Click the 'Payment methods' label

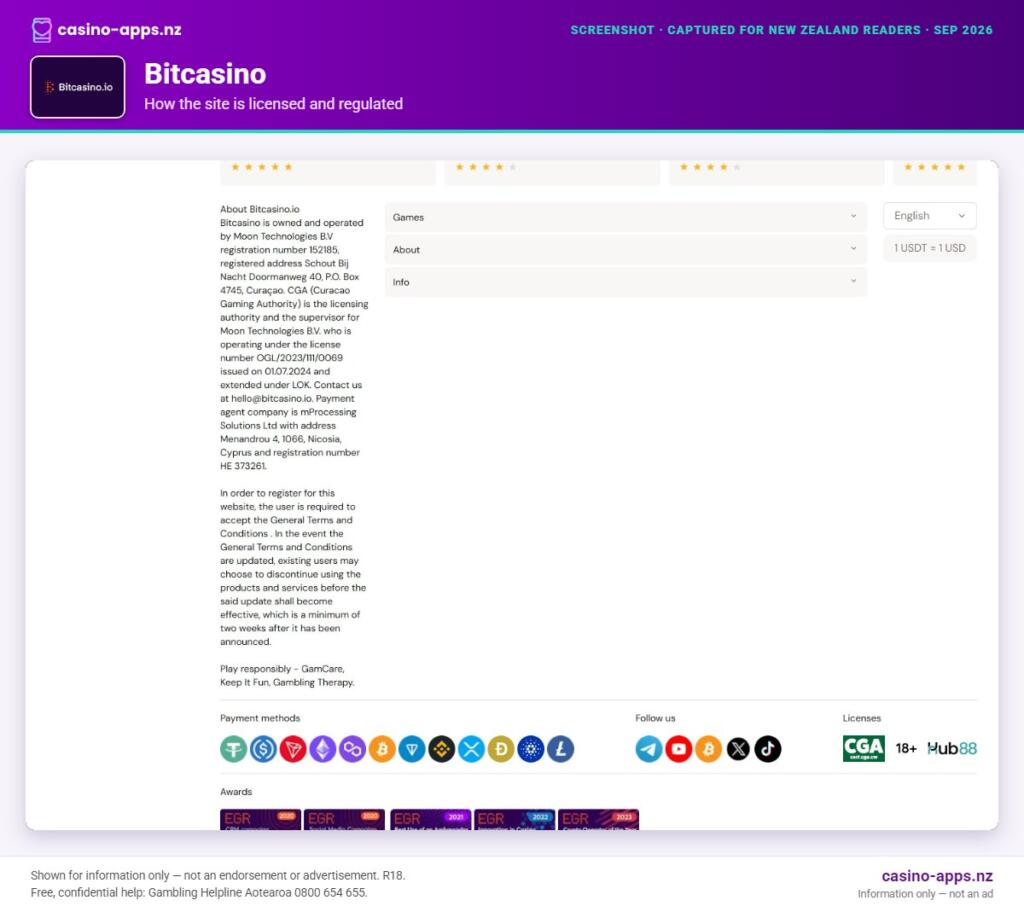point(260,718)
